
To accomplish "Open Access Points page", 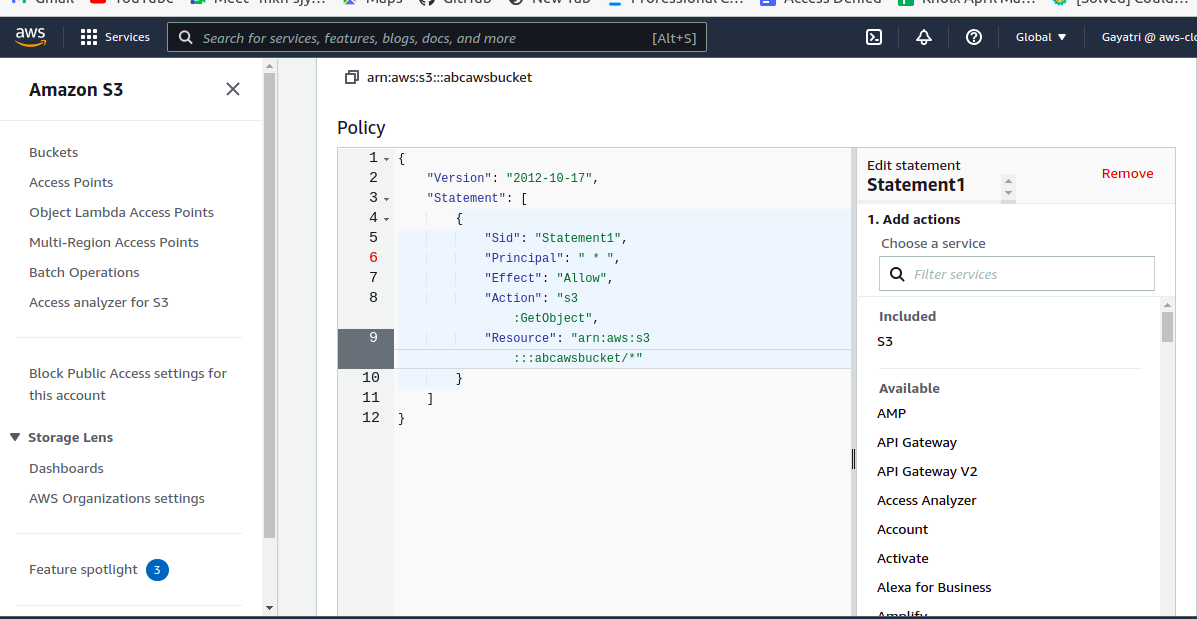I will (x=71, y=182).
